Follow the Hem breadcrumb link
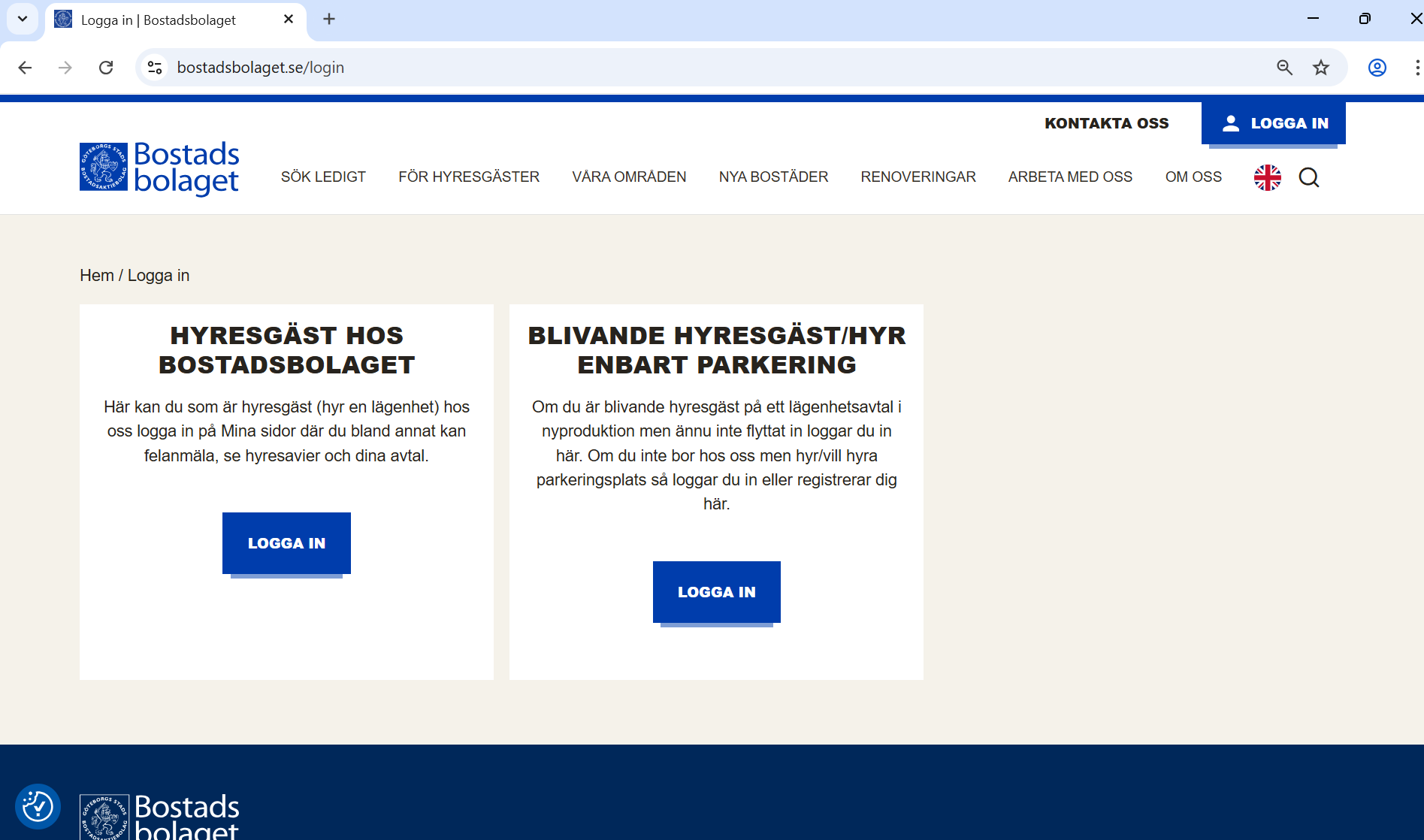 (96, 276)
